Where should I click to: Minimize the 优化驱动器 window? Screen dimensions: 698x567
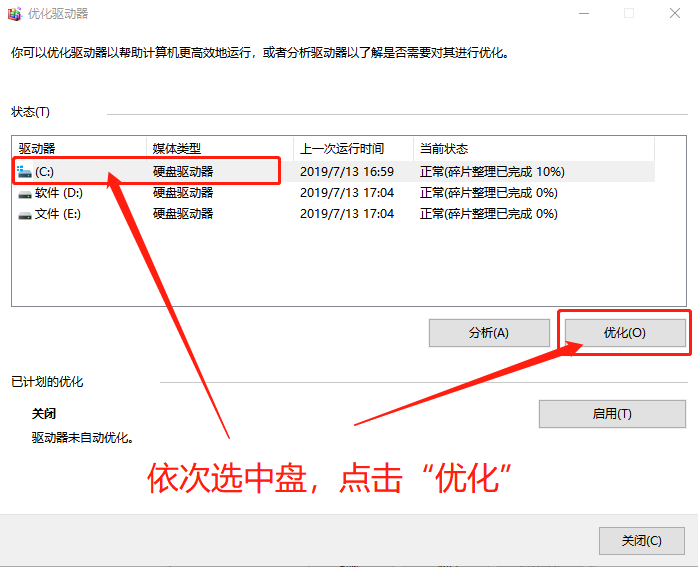pyautogui.click(x=582, y=14)
